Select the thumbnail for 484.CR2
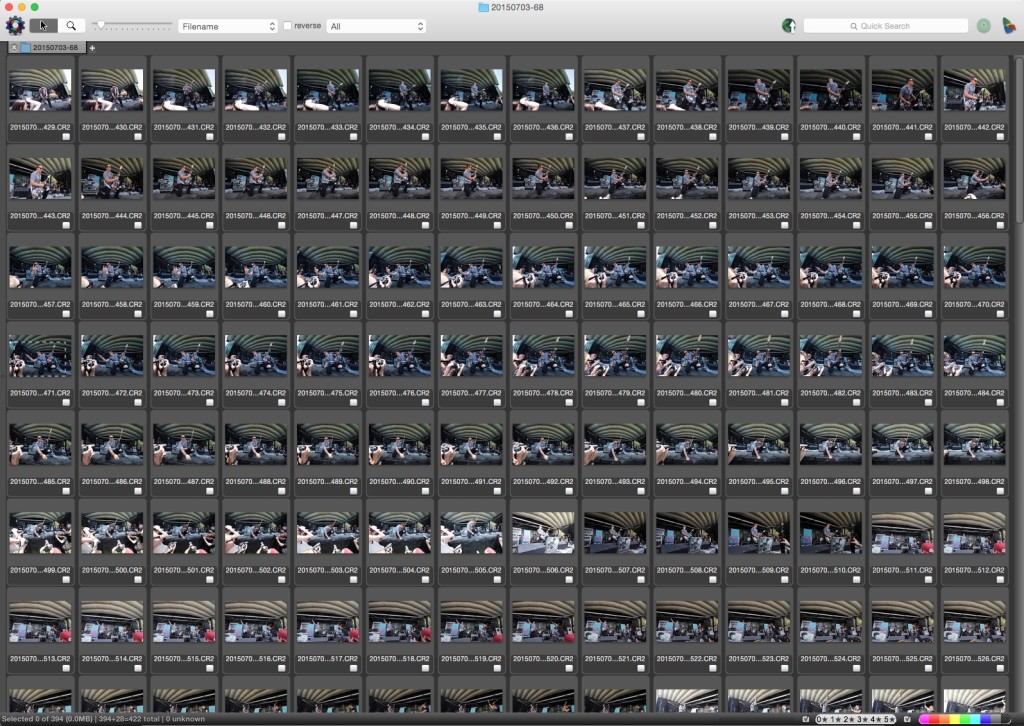This screenshot has width=1024, height=726. pyautogui.click(x=974, y=356)
